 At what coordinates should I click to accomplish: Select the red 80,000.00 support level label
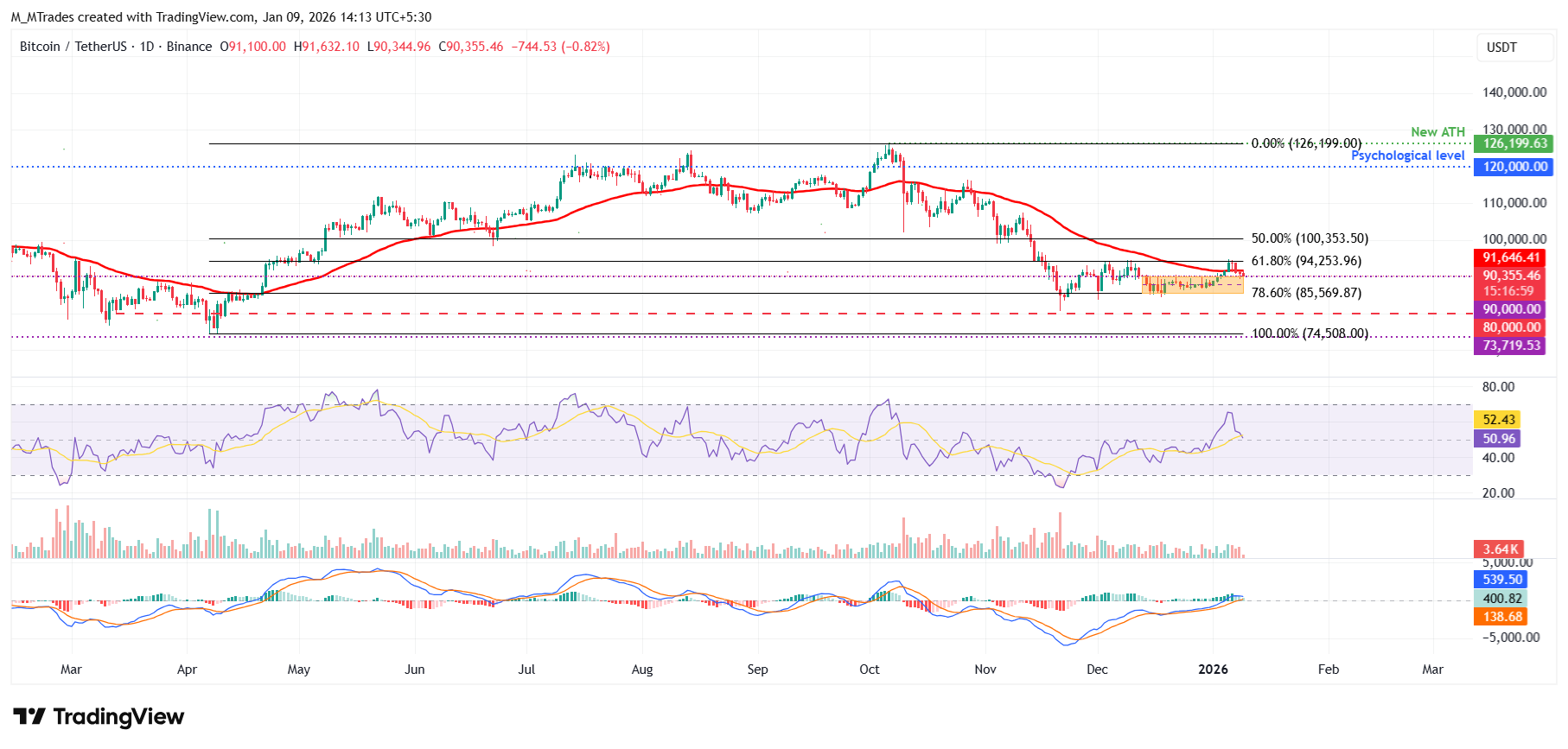[x=1511, y=327]
